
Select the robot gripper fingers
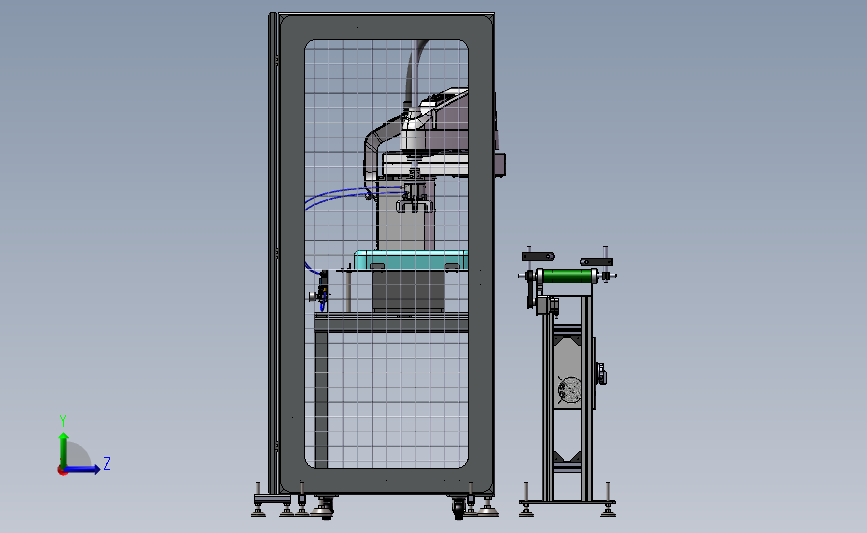(414, 206)
